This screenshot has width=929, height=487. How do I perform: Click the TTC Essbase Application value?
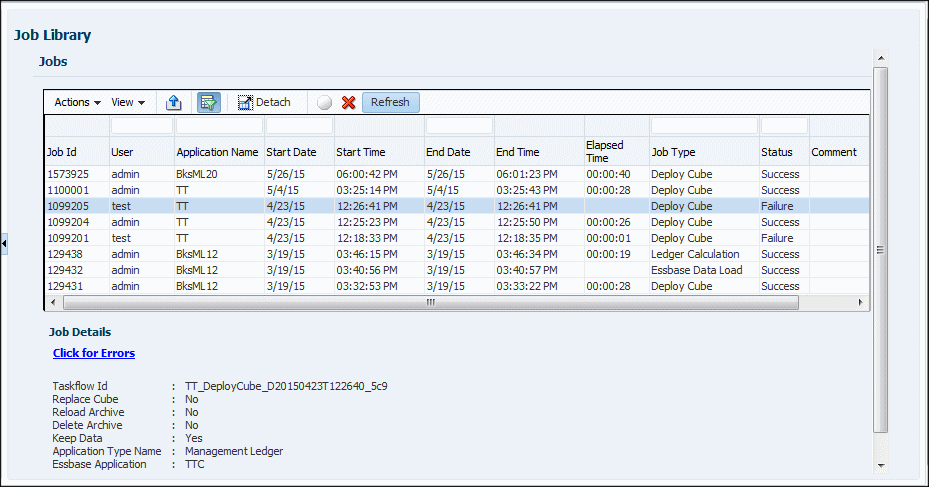194,464
